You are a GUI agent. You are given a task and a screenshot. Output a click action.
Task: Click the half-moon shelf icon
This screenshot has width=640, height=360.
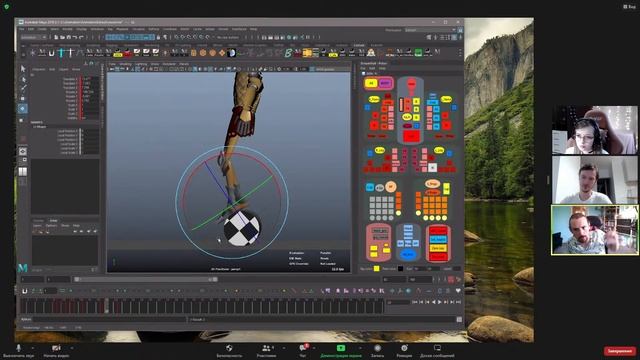click(231, 53)
